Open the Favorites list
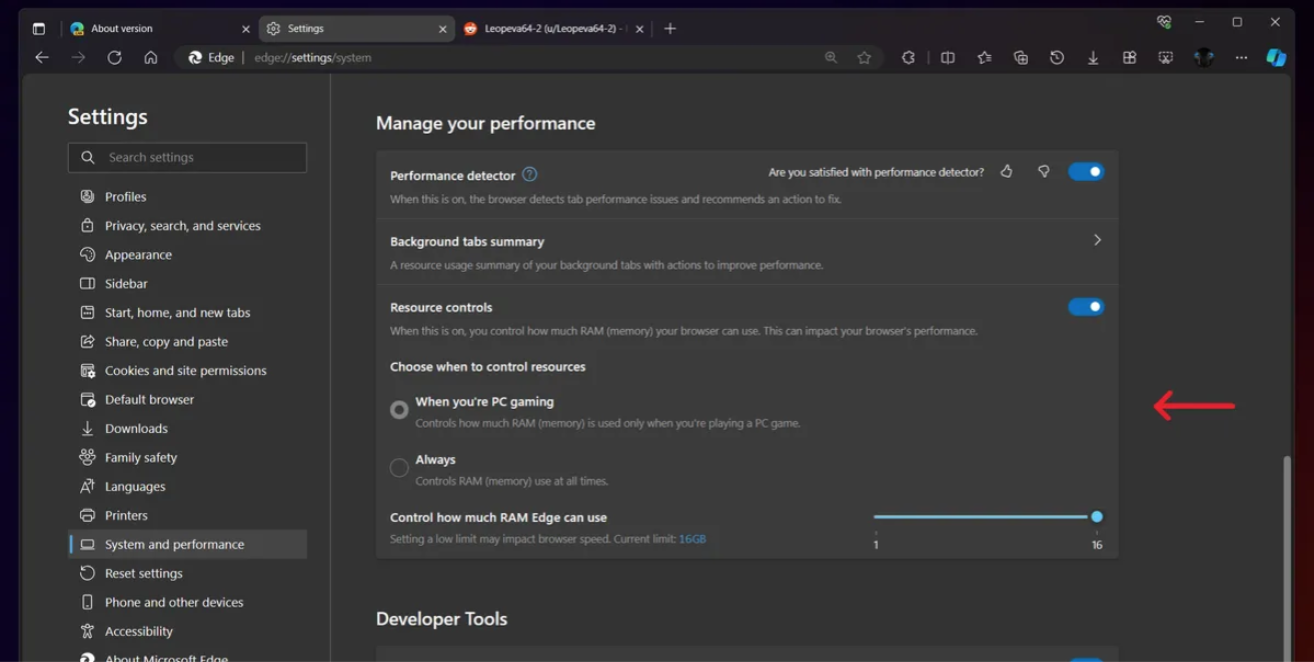Image resolution: width=1314 pixels, height=662 pixels. point(983,57)
